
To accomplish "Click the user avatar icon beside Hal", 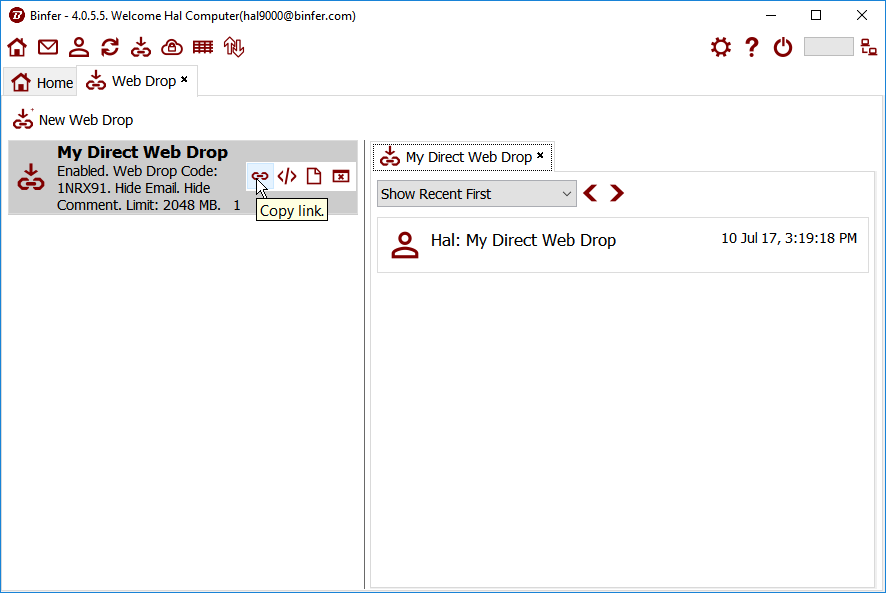I will [x=405, y=245].
